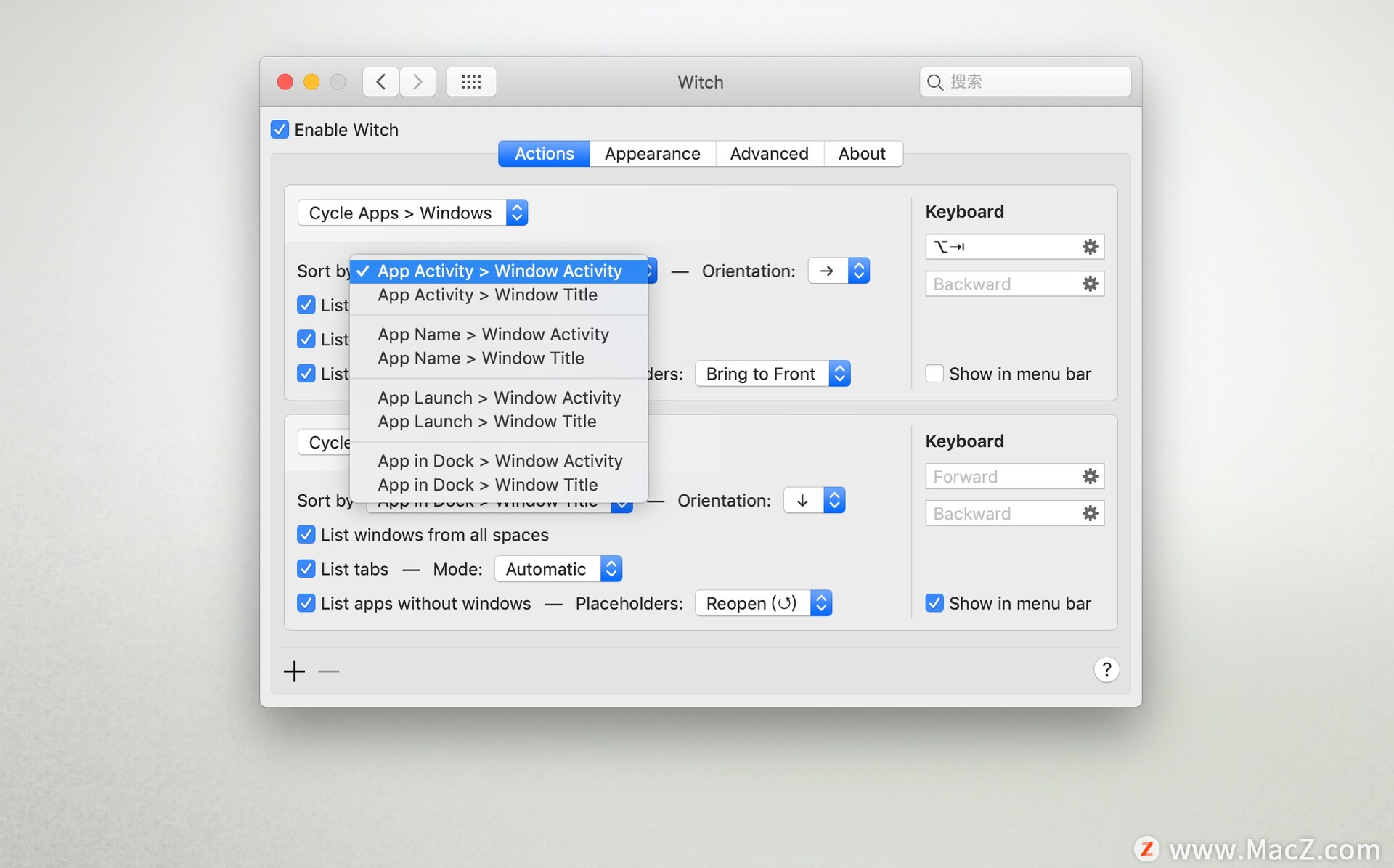The height and width of the screenshot is (868, 1394).
Task: Click the top Backward shortcut field
Action: [x=1014, y=284]
